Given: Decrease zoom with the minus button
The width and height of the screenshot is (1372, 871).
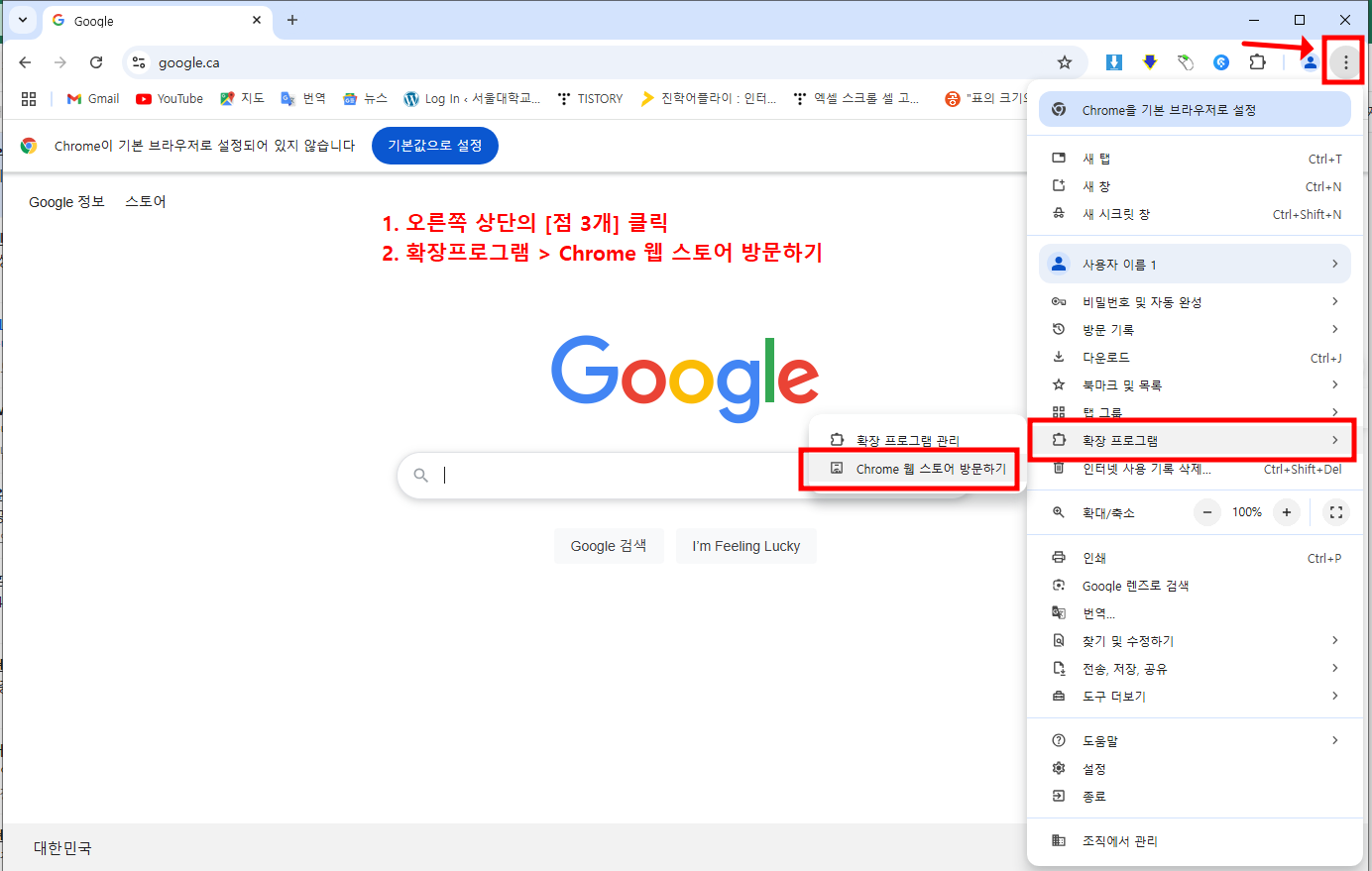Looking at the screenshot, I should pyautogui.click(x=1206, y=512).
